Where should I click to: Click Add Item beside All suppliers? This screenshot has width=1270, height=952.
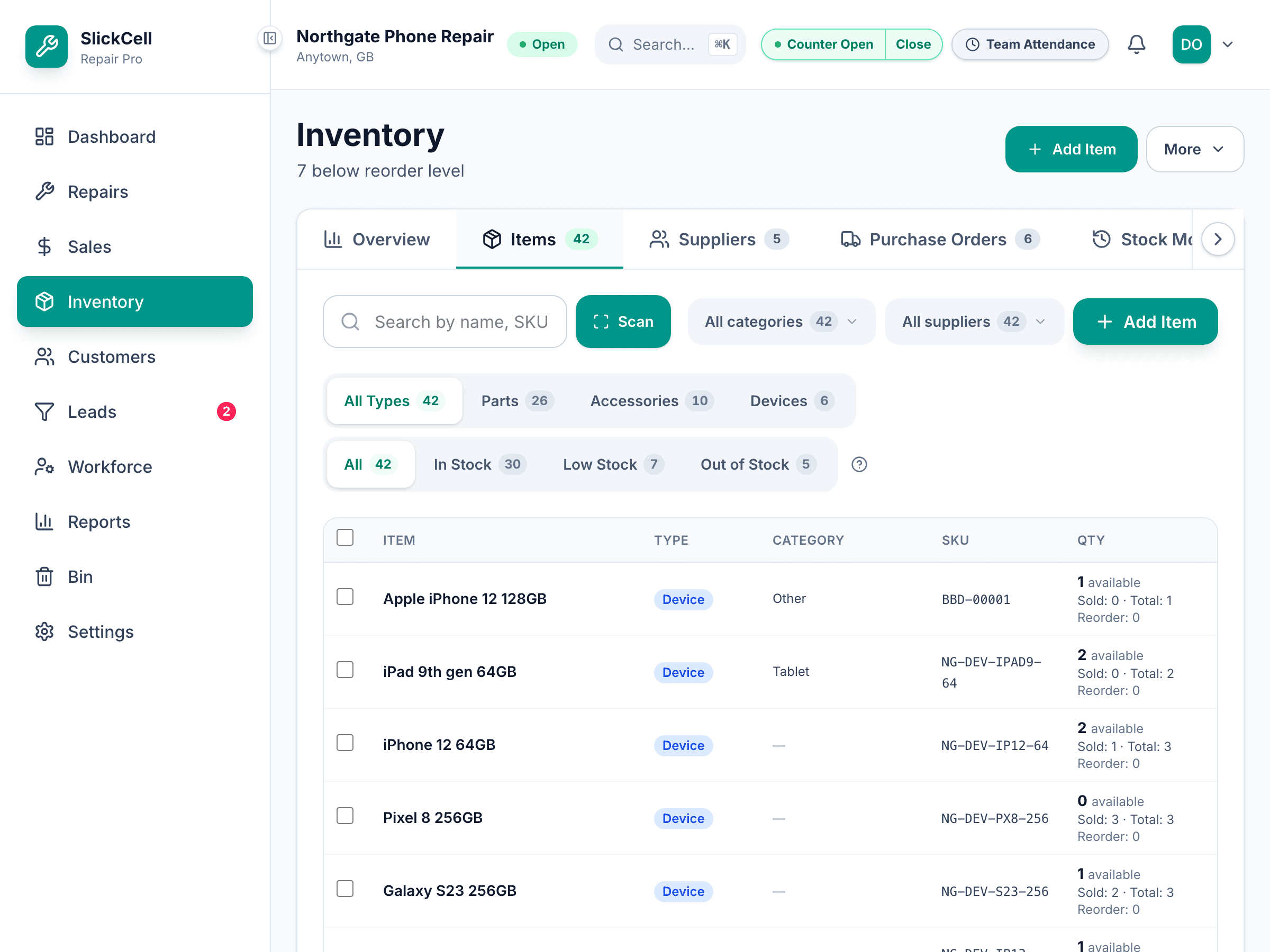1145,322
